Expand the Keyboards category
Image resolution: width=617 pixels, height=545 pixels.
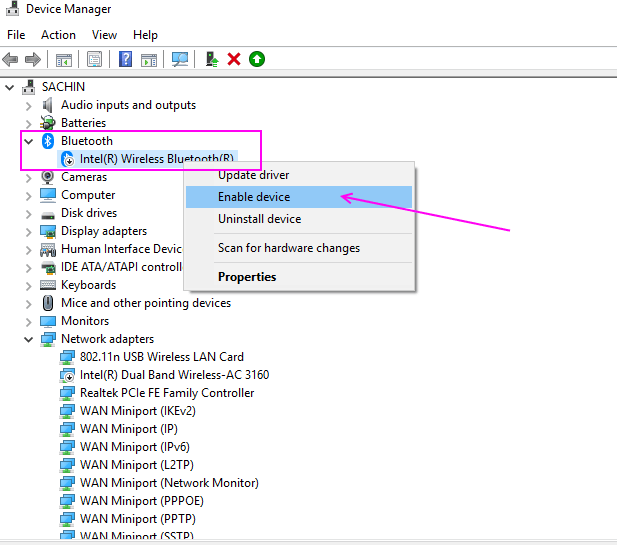28,286
